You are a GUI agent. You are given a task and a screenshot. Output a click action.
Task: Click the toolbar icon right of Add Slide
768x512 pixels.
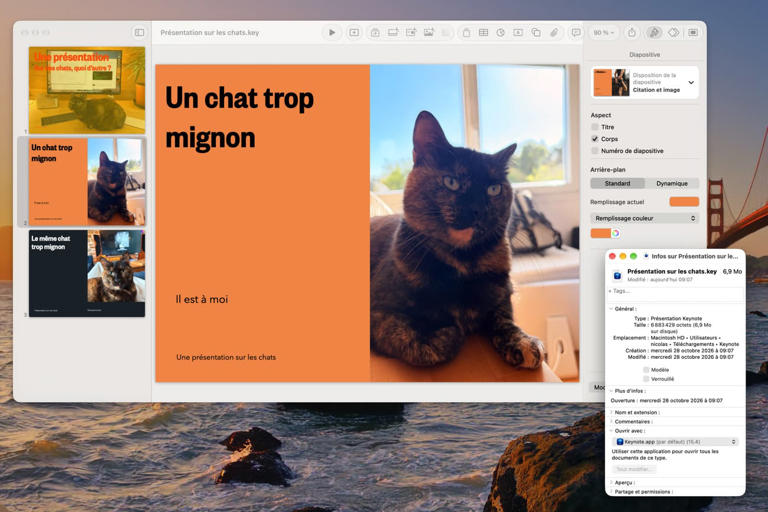[375, 33]
